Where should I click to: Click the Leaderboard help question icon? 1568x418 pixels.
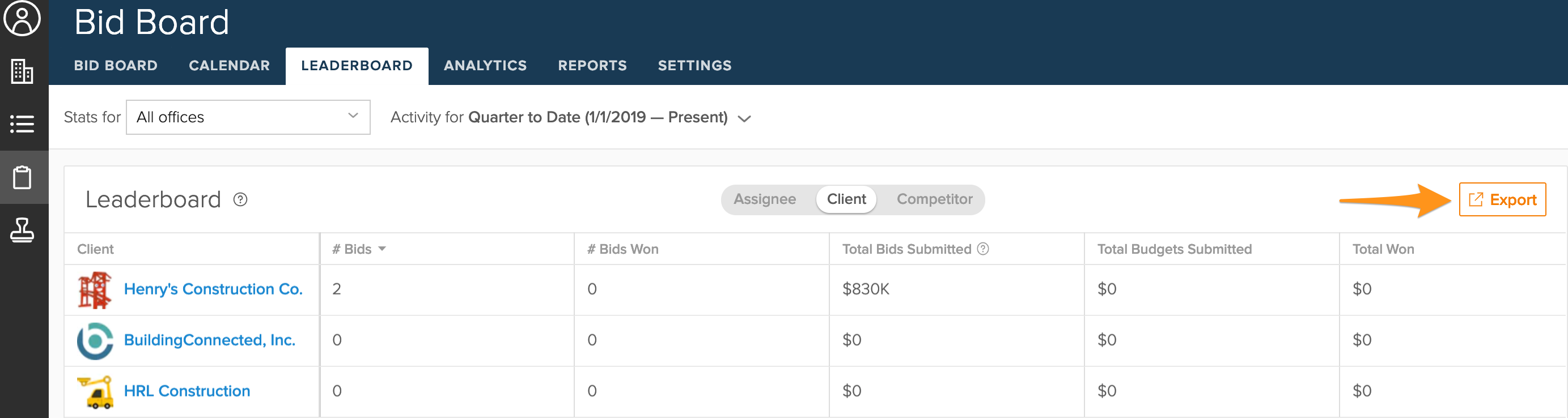(240, 199)
